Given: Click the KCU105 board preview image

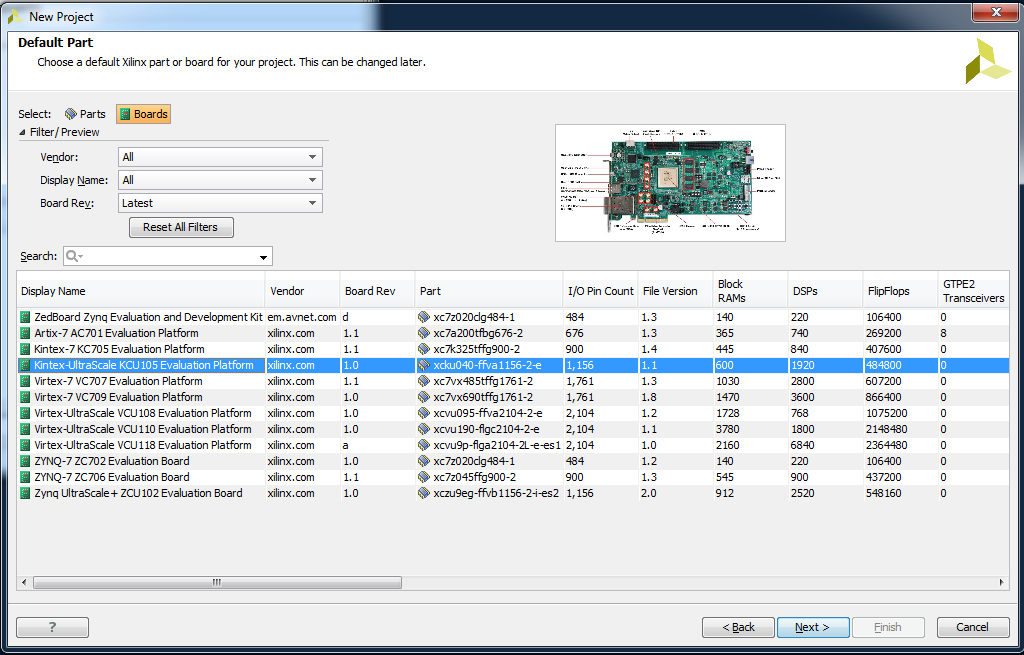Looking at the screenshot, I should point(670,183).
